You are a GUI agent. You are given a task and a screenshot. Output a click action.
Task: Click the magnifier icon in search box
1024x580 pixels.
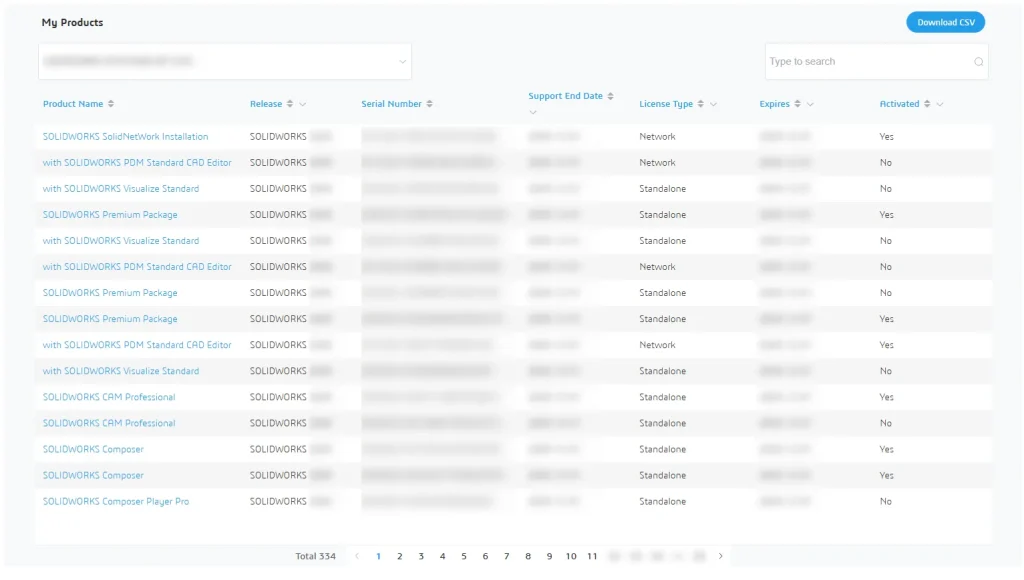(978, 61)
